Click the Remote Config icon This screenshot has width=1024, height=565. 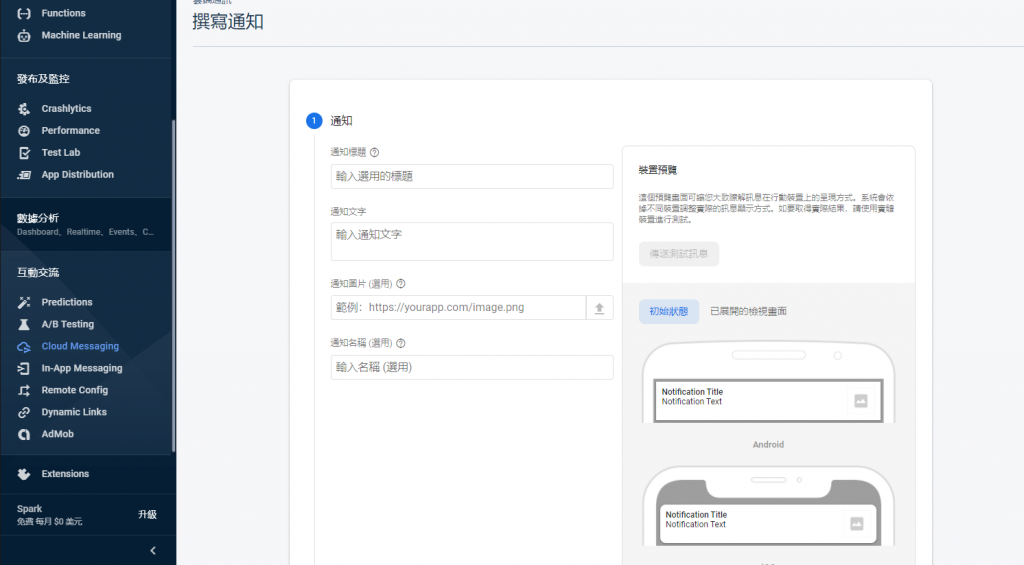[24, 390]
